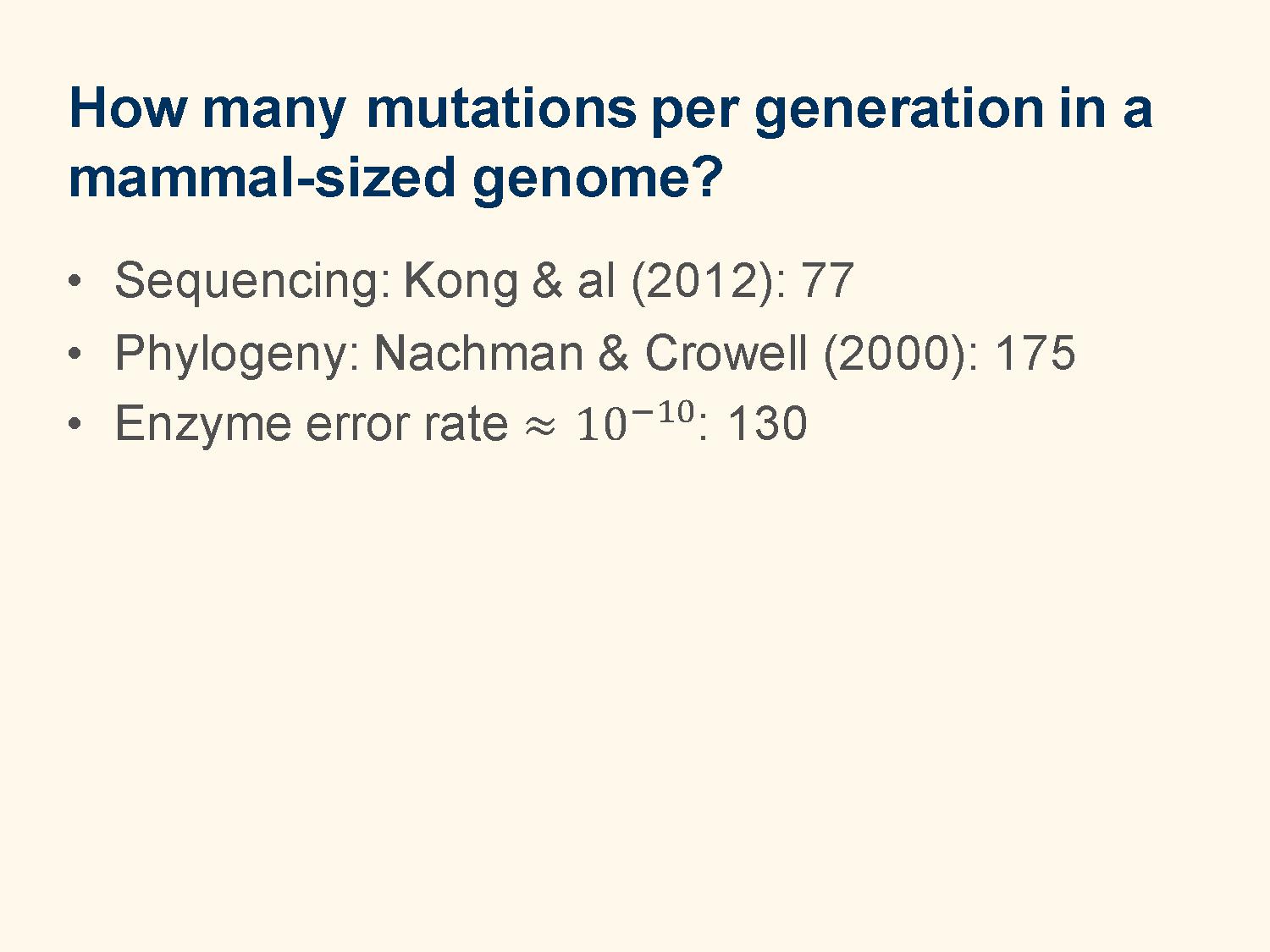Click the word 'genome?' in the heading

pos(598,180)
